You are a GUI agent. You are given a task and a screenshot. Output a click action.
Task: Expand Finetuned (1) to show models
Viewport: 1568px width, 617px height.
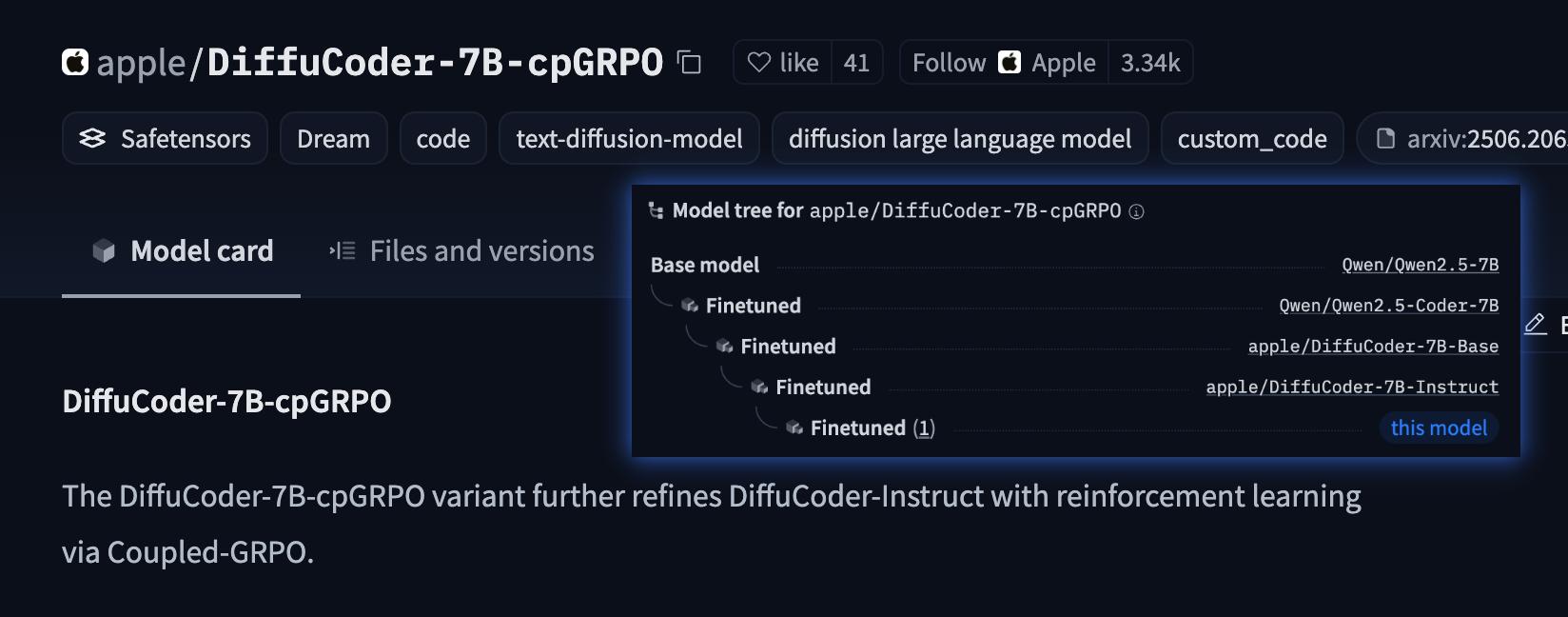924,428
